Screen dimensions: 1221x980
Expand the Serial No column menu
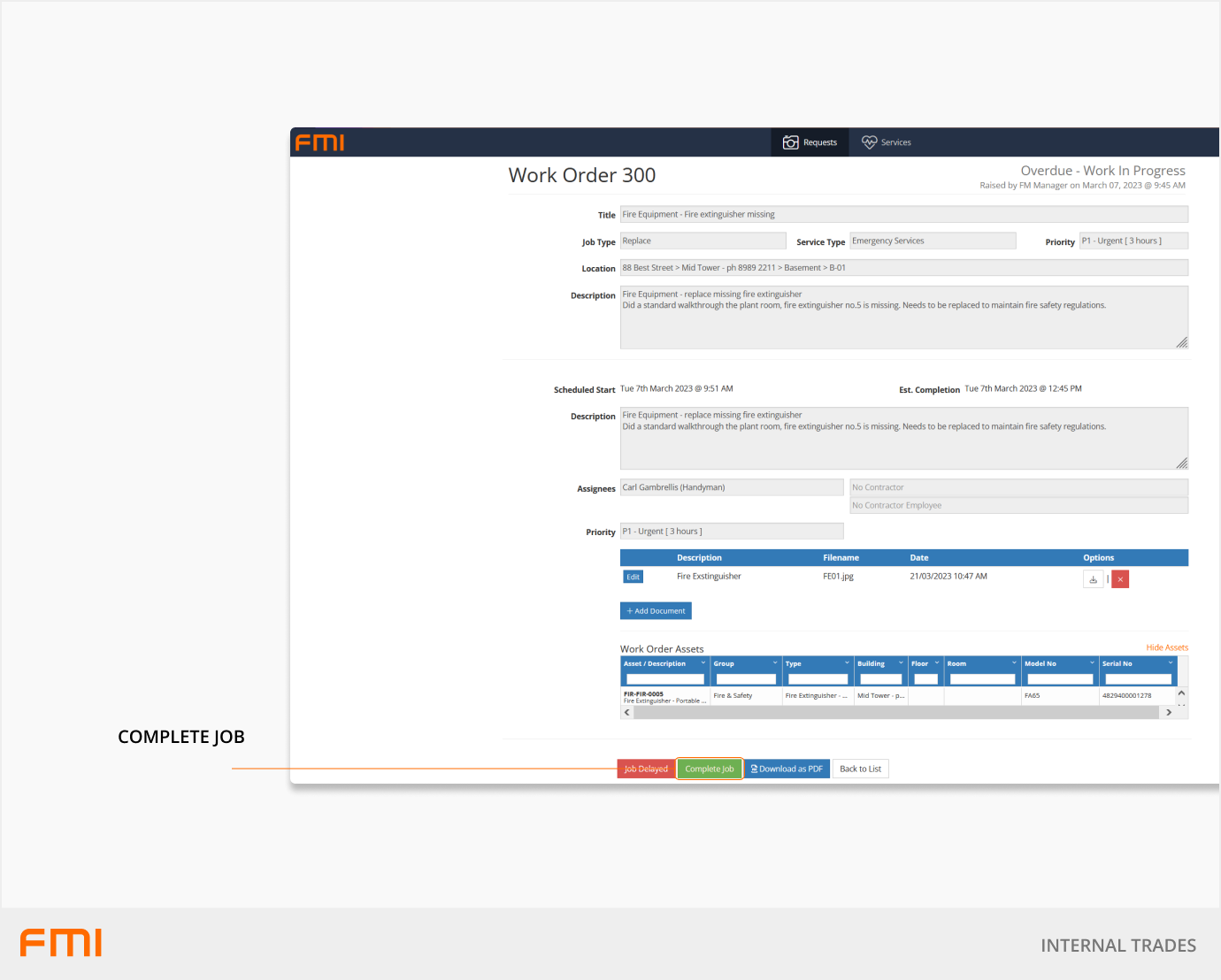pyautogui.click(x=1170, y=663)
